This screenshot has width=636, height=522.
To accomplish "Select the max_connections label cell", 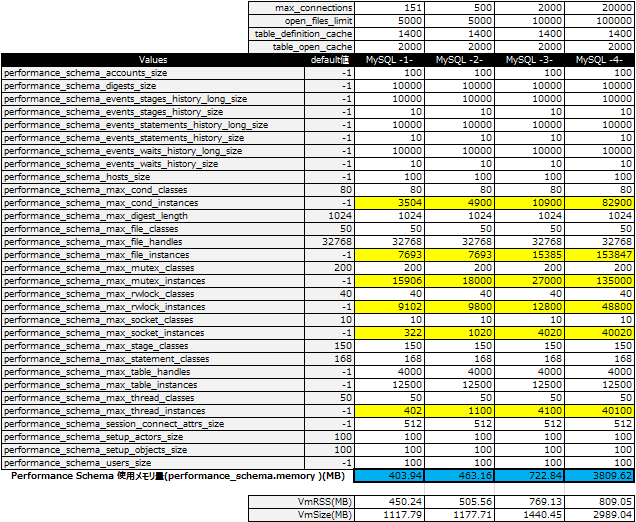I will click(301, 8).
